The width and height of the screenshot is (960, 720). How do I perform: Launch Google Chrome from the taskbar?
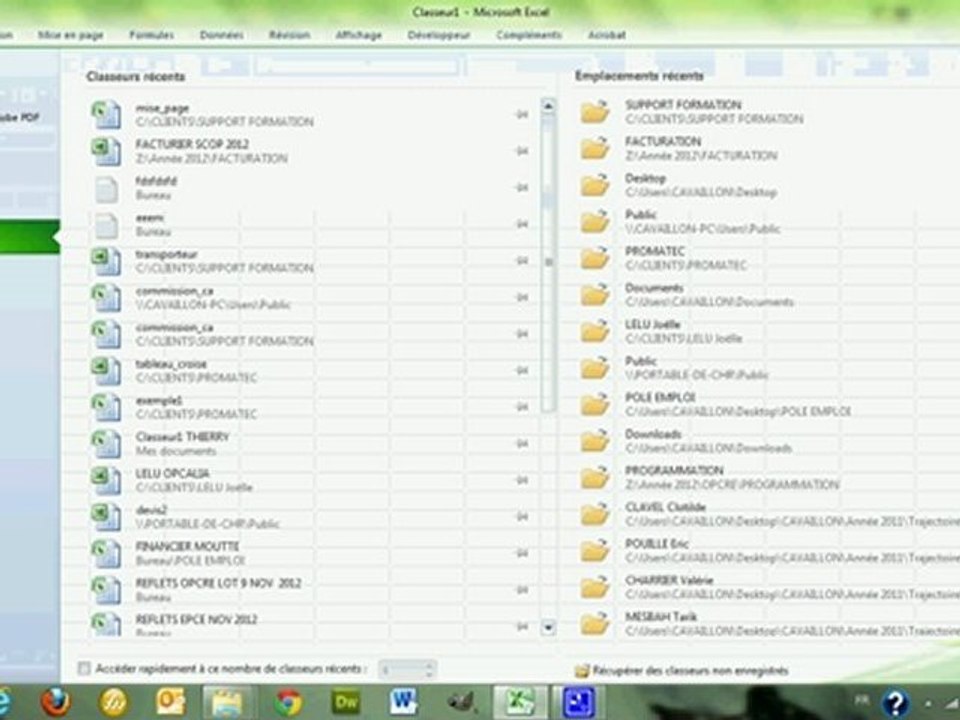[x=288, y=702]
